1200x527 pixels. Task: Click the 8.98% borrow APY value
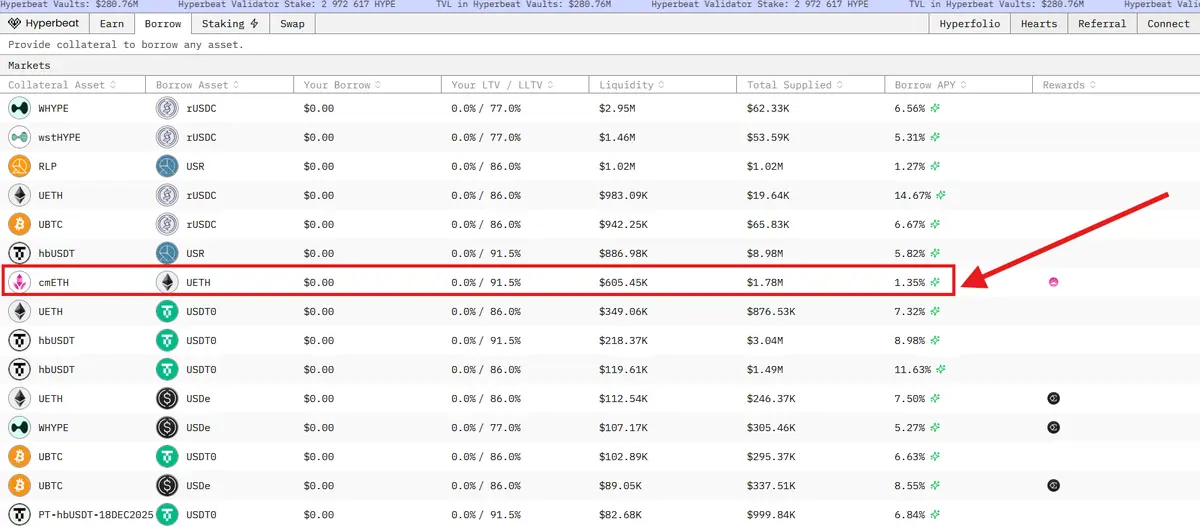click(x=910, y=340)
